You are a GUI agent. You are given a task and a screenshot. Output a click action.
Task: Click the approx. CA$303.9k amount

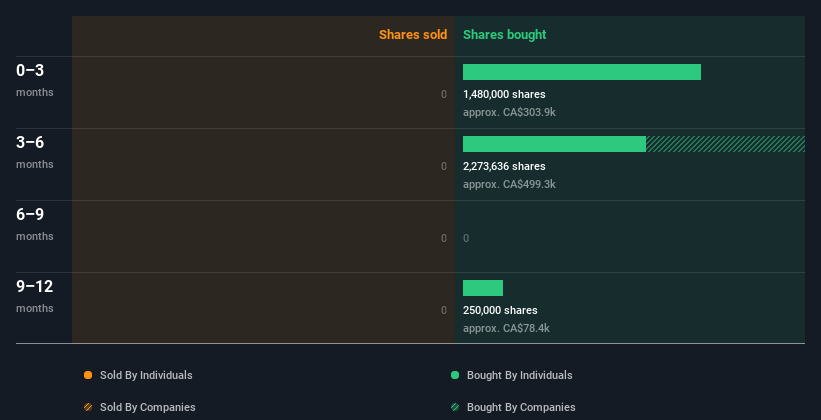click(509, 113)
